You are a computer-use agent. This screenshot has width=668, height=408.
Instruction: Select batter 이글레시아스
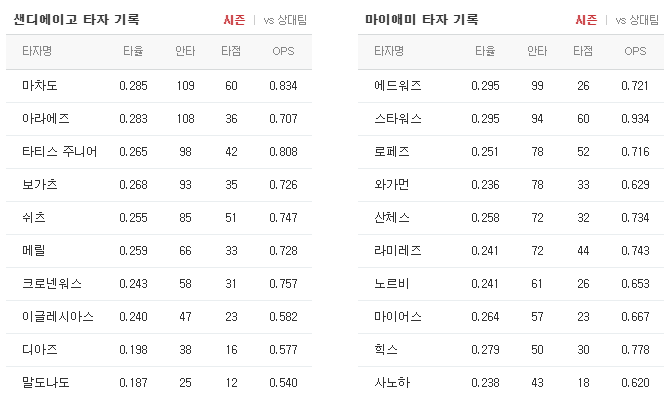click(58, 316)
